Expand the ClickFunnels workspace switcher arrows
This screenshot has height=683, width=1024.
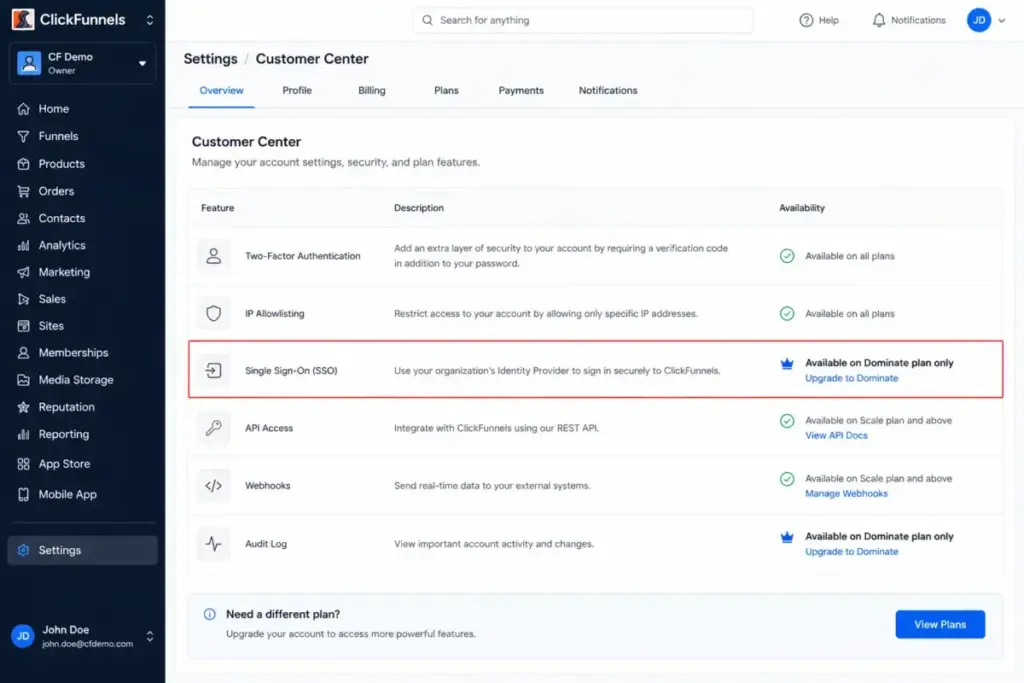tap(150, 20)
